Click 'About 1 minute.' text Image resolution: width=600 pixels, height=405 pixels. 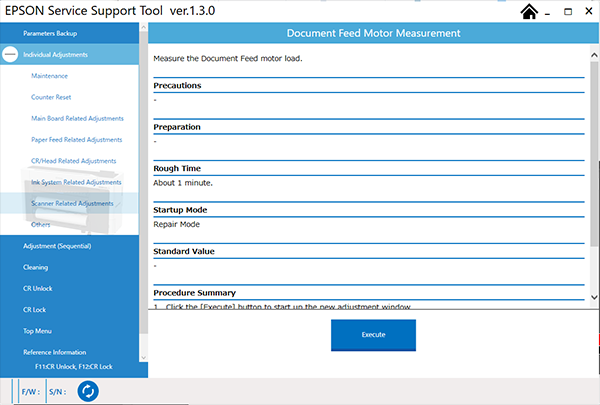(x=183, y=183)
